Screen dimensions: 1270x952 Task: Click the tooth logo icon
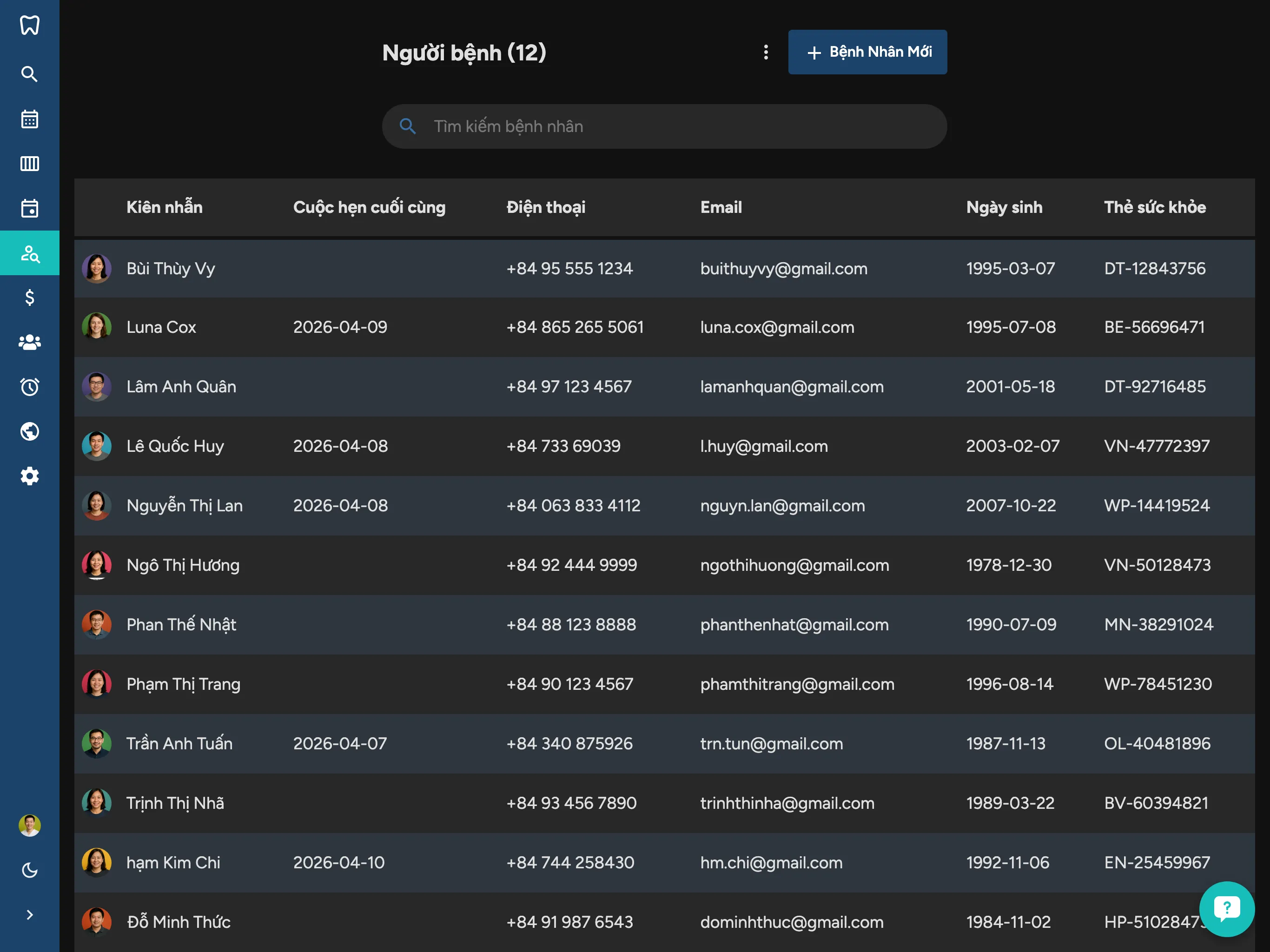[29, 25]
